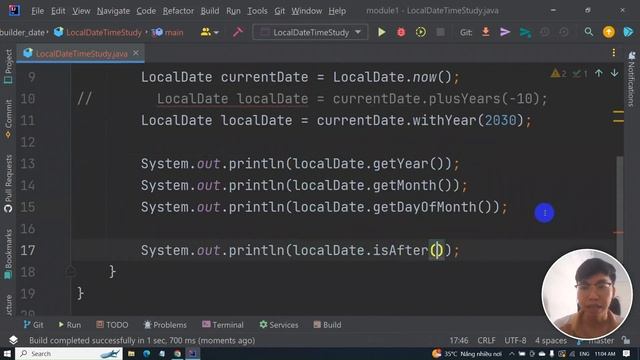Open Git bottom tool tab
The width and height of the screenshot is (640, 360).
[x=33, y=325]
